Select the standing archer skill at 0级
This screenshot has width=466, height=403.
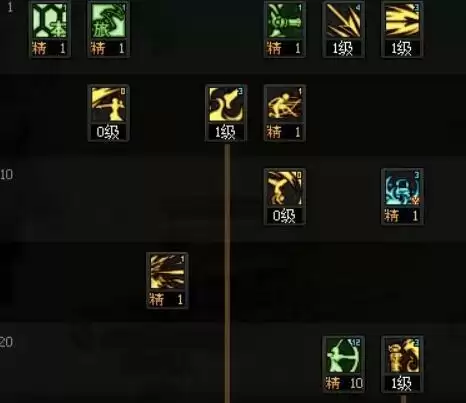(x=109, y=105)
